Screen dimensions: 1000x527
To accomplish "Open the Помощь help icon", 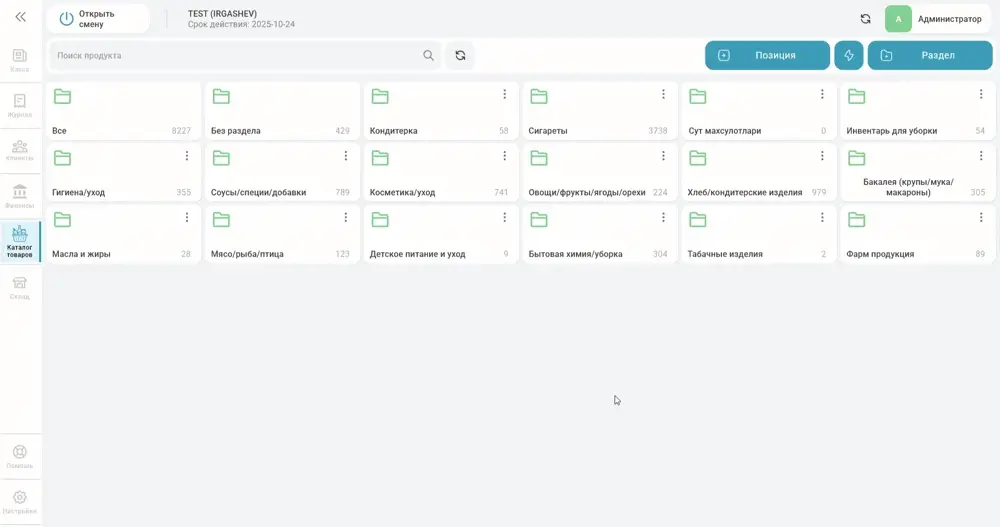I will click(x=20, y=457).
